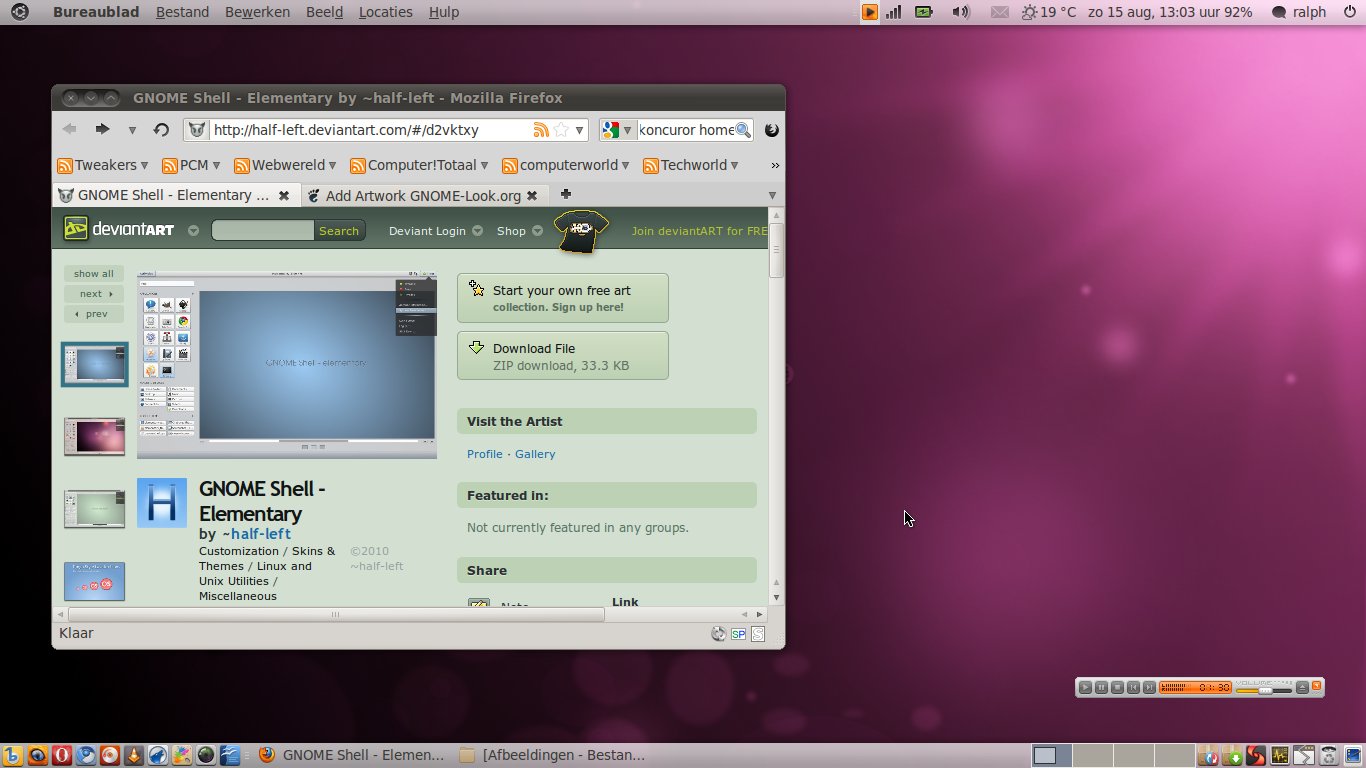Pause playback on the media player widget

1101,687
